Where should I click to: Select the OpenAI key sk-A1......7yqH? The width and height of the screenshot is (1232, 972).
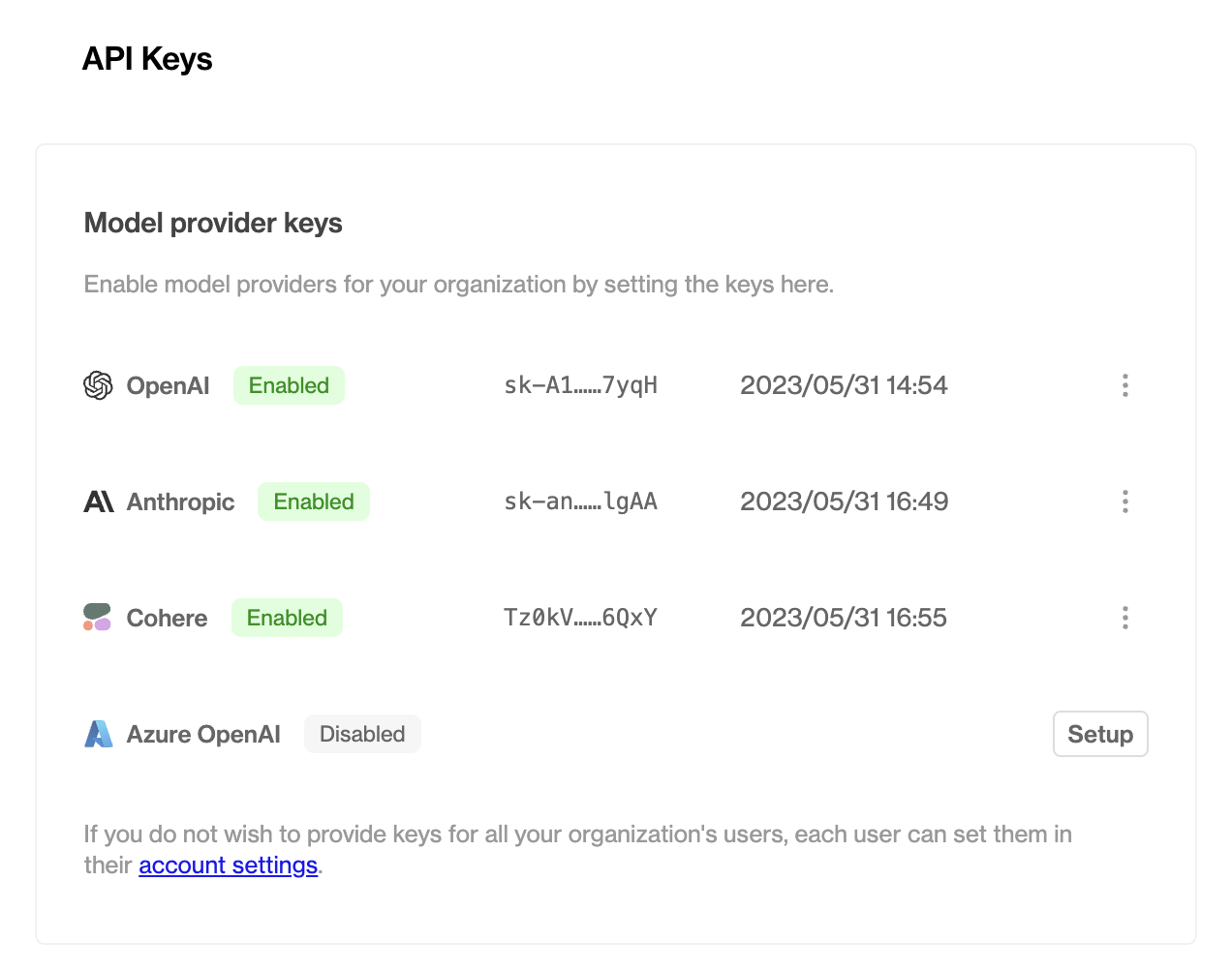point(581,385)
